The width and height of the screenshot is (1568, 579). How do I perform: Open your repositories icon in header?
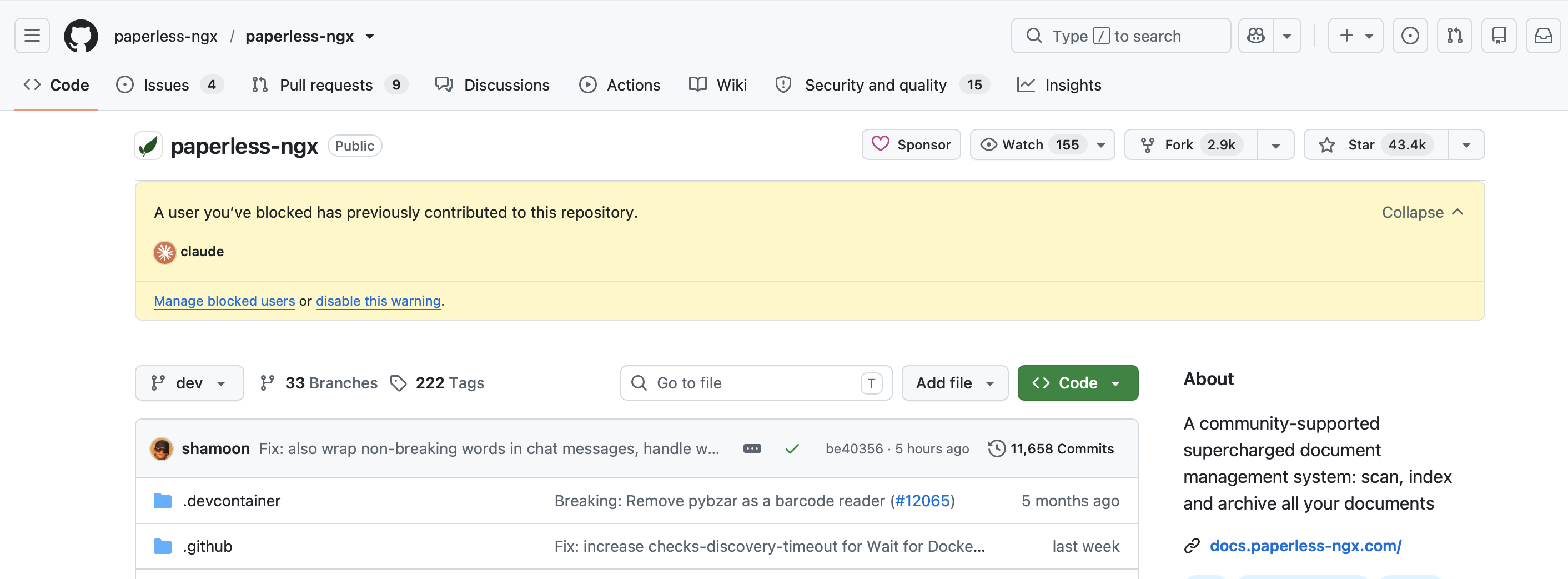[1499, 36]
